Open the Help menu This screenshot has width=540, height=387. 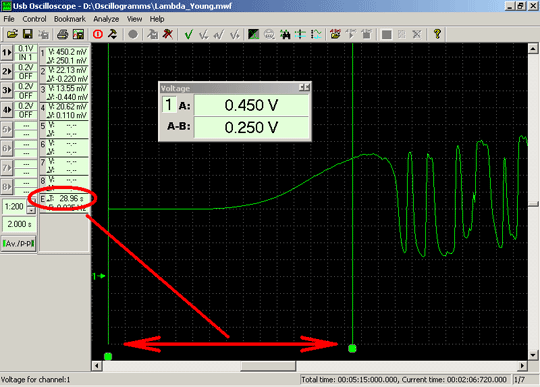click(x=157, y=19)
